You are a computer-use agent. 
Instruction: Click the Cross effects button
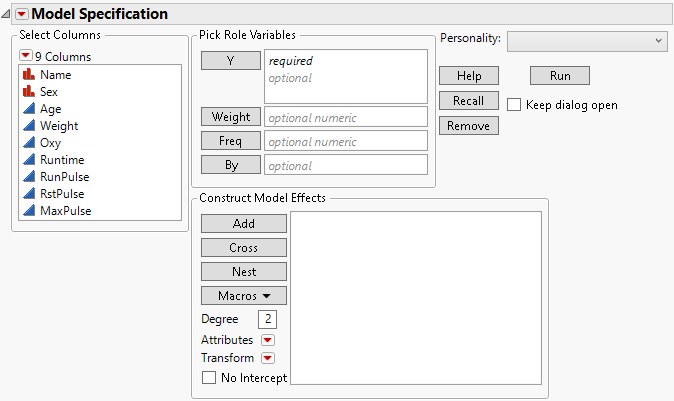[x=243, y=248]
